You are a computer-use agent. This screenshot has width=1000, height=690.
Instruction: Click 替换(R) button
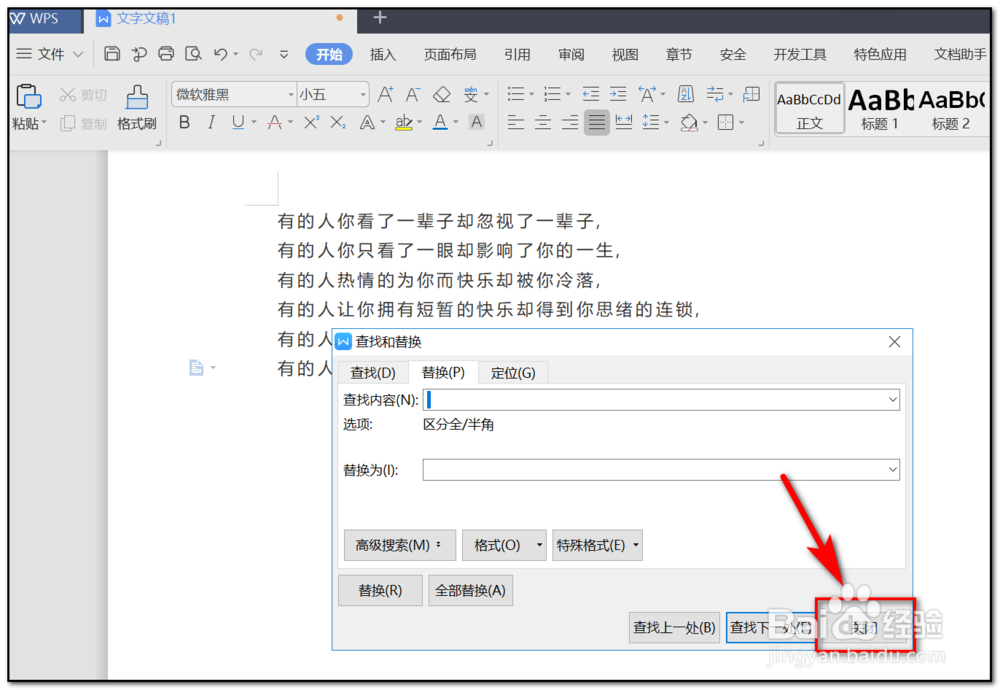click(x=380, y=591)
